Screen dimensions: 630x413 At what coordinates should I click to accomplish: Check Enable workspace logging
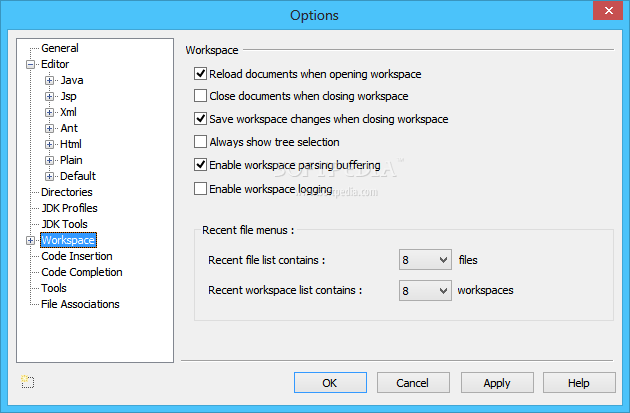click(x=200, y=188)
